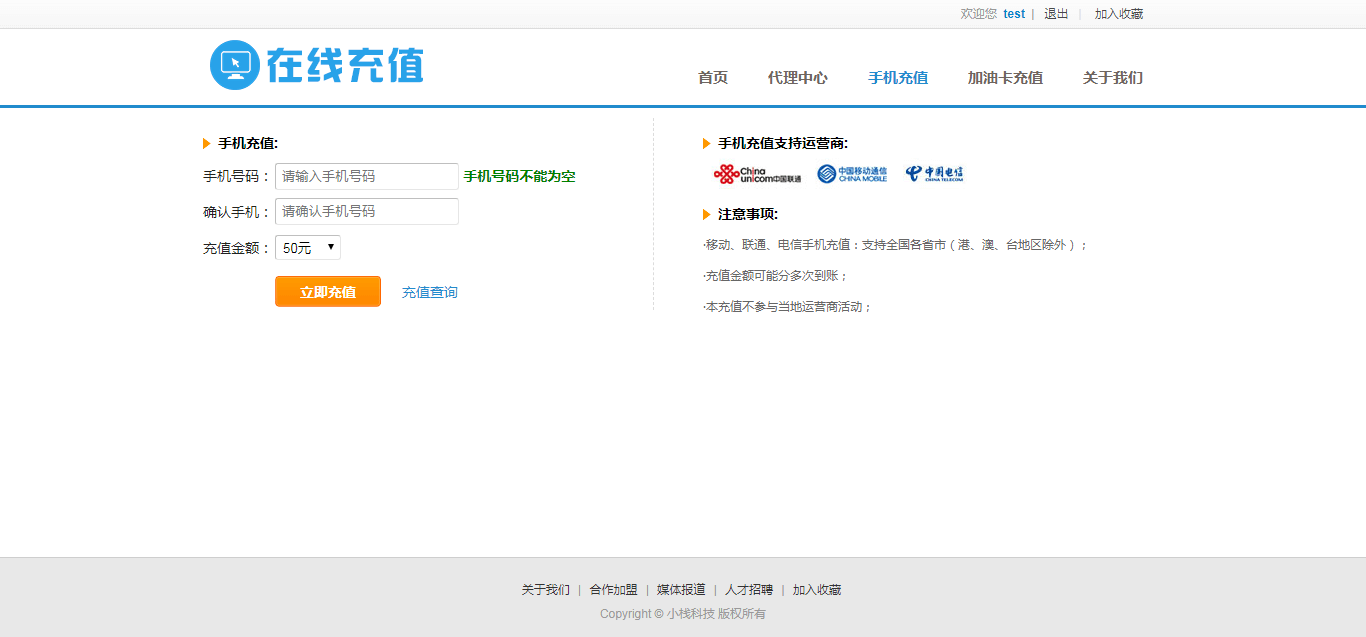The height and width of the screenshot is (637, 1366).
Task: Open 关于我们 in the top navigation
Action: click(x=1112, y=78)
